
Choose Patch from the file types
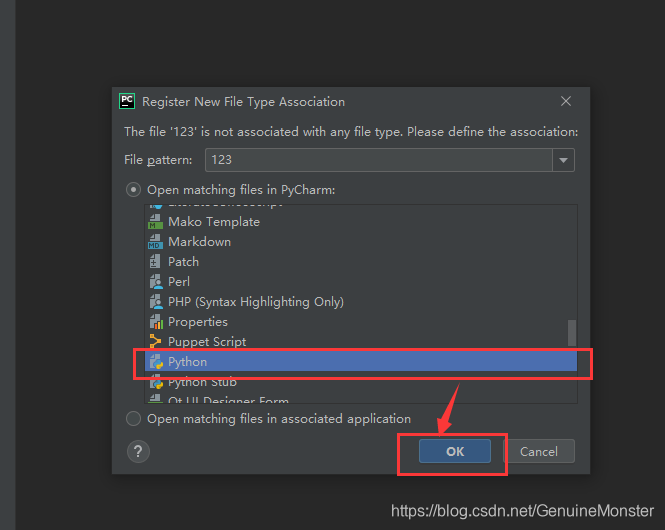(x=360, y=262)
